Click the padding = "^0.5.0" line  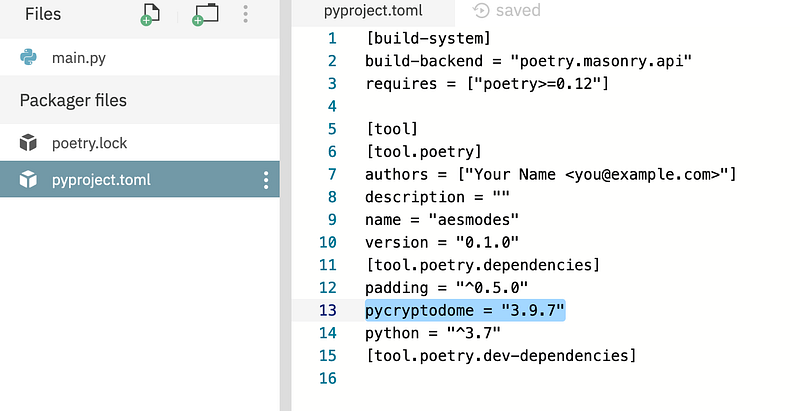coord(446,288)
